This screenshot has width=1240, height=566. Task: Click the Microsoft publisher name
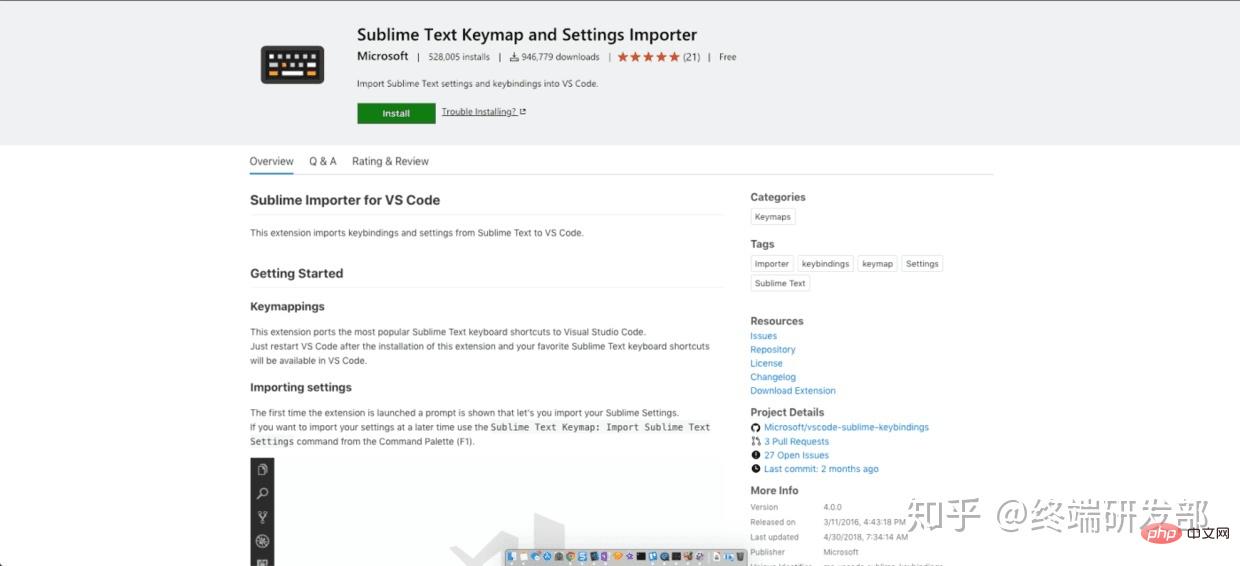[382, 56]
